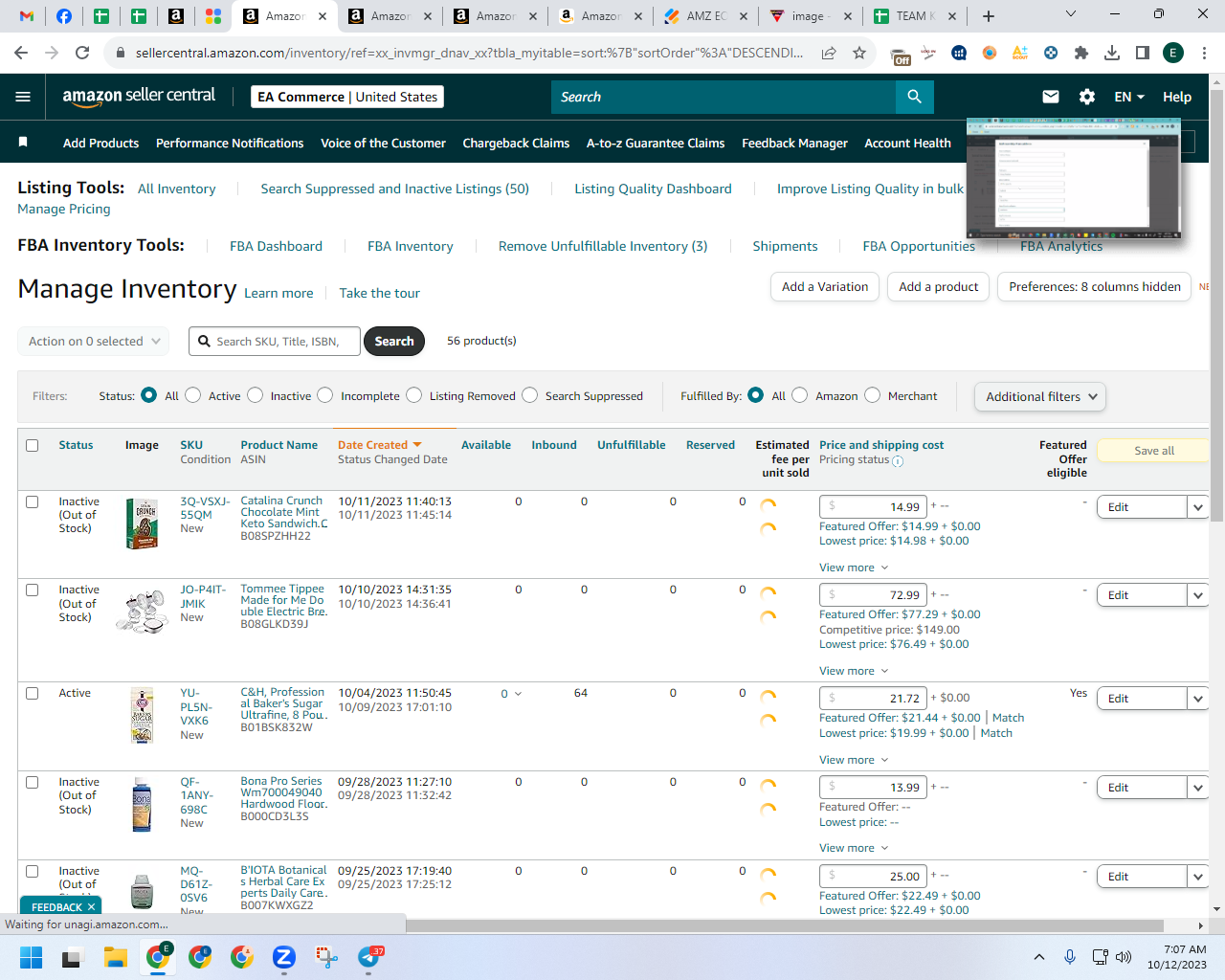Click the Add a Variation button

(x=825, y=287)
